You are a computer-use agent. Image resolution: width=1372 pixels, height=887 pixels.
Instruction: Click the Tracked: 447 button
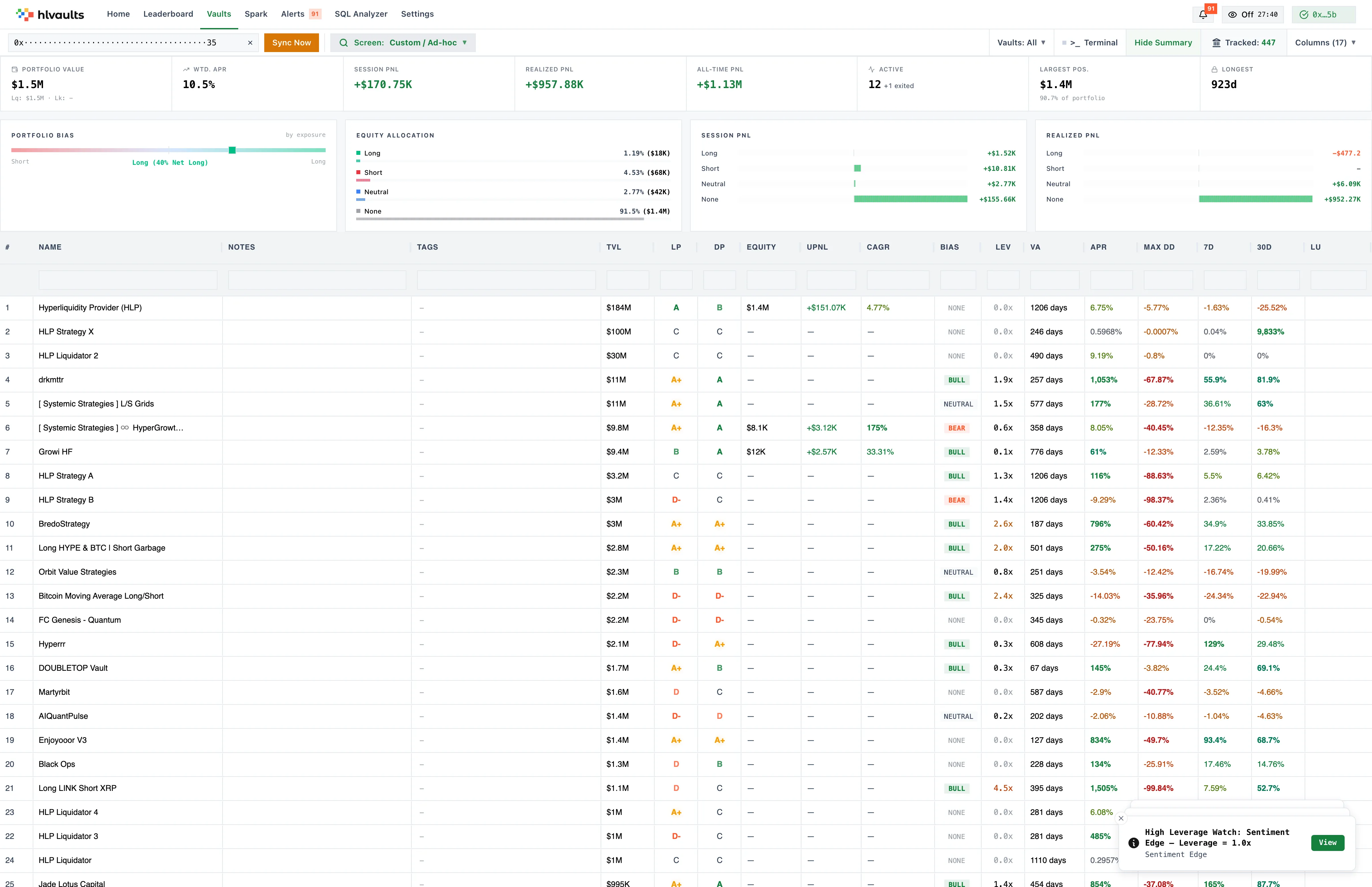[x=1244, y=43]
